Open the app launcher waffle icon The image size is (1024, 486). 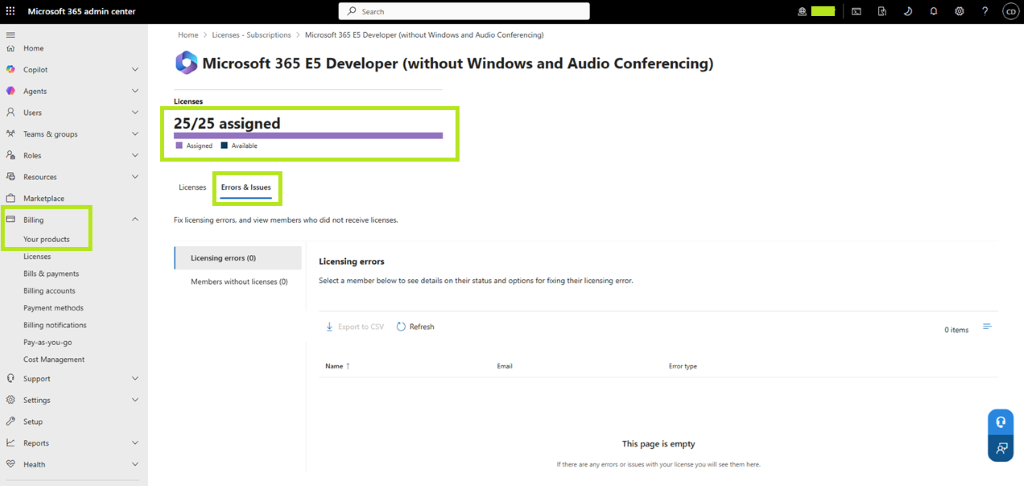(10, 11)
